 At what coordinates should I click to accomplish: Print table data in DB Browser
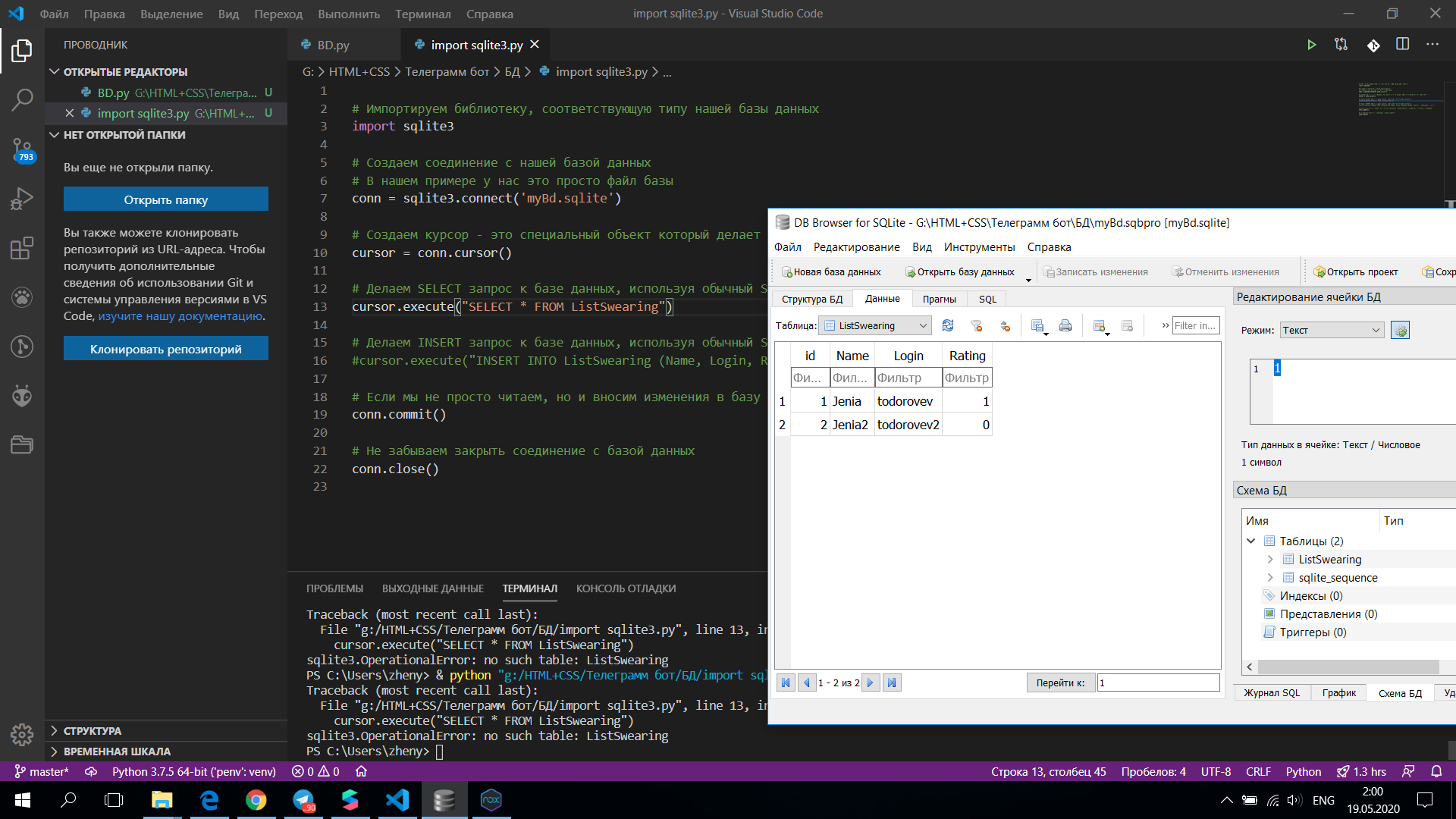coord(1065,325)
